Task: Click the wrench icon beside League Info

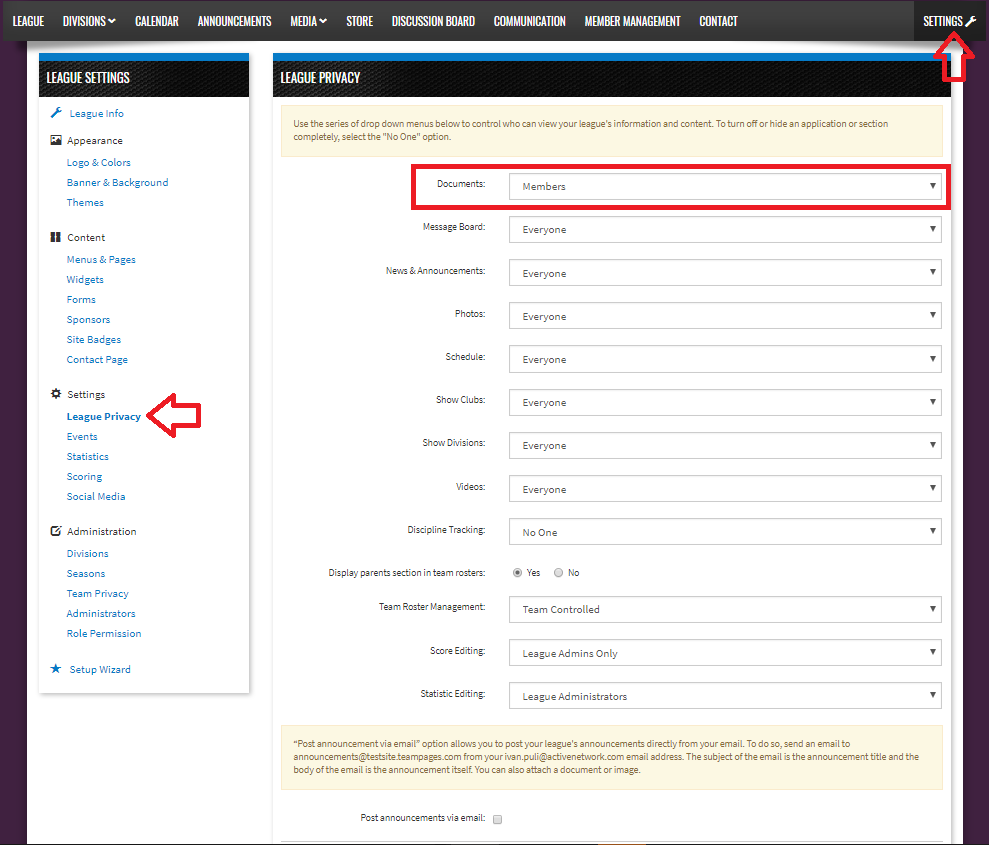Action: pyautogui.click(x=56, y=113)
